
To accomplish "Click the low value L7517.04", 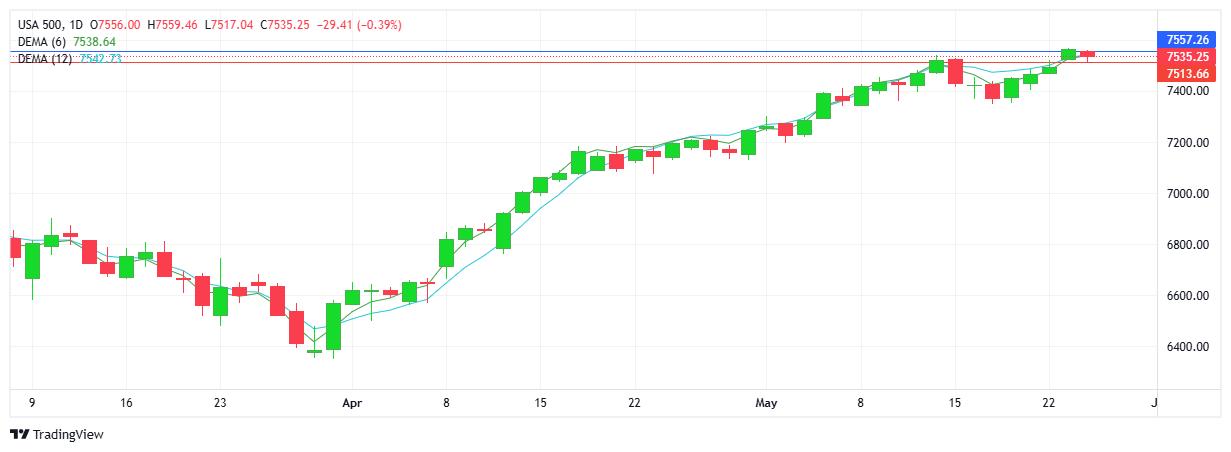I will (x=229, y=24).
